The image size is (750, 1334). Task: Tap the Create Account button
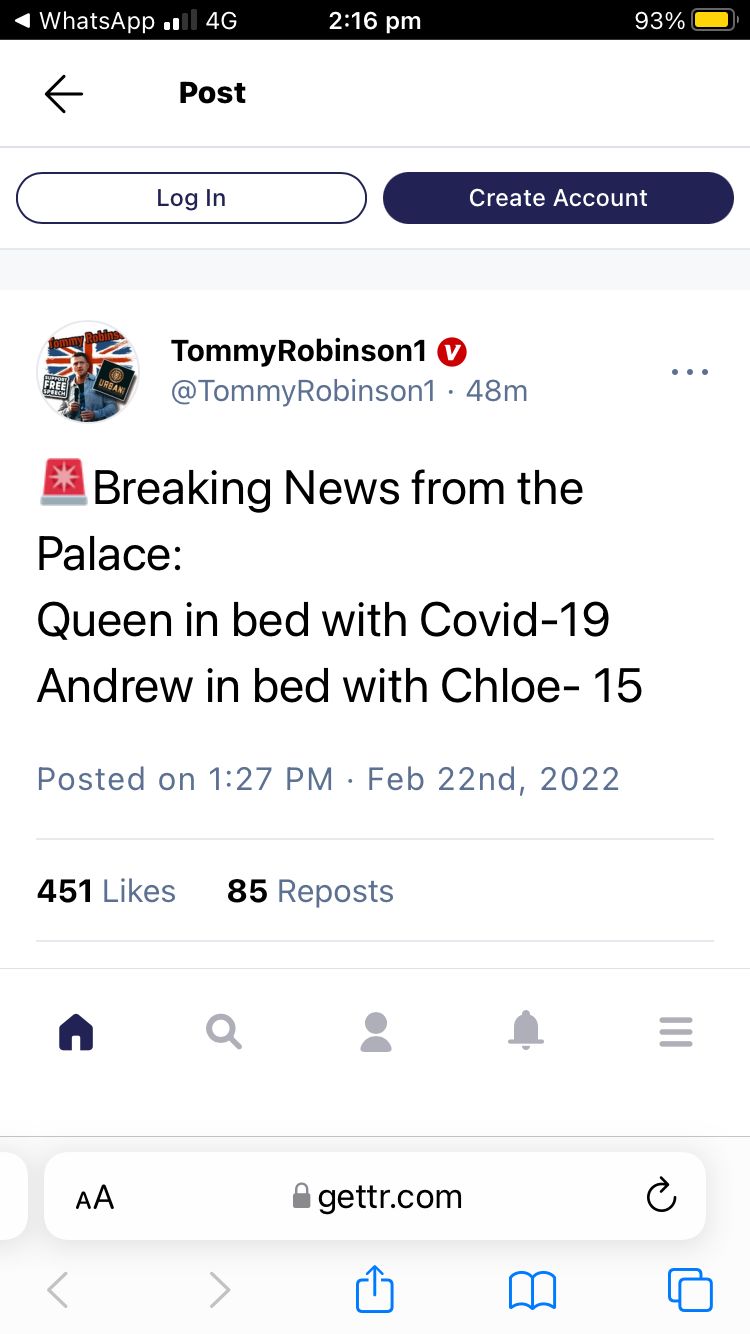tap(558, 198)
